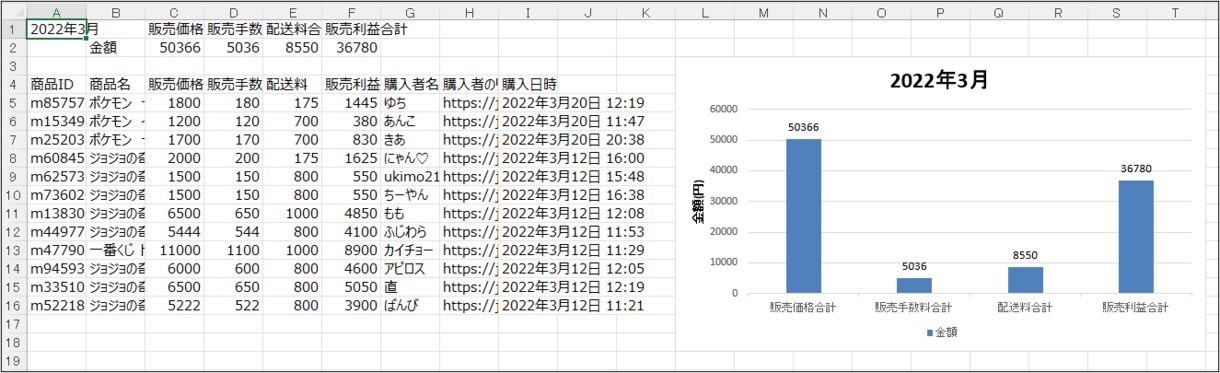Select the 購入日時 header cell
Screen dimensions: 1220x373
pyautogui.click(x=527, y=84)
